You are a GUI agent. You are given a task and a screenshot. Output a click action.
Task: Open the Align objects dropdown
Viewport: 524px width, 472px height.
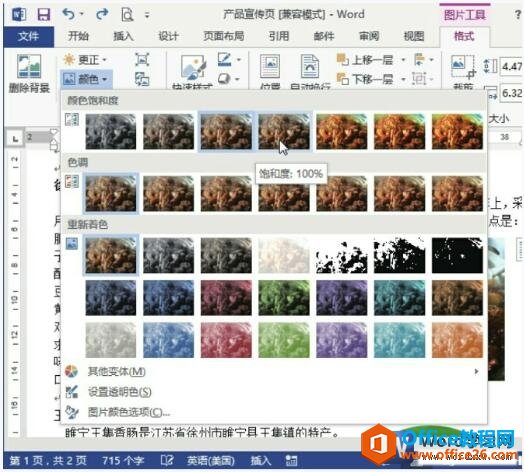pyautogui.click(x=424, y=60)
